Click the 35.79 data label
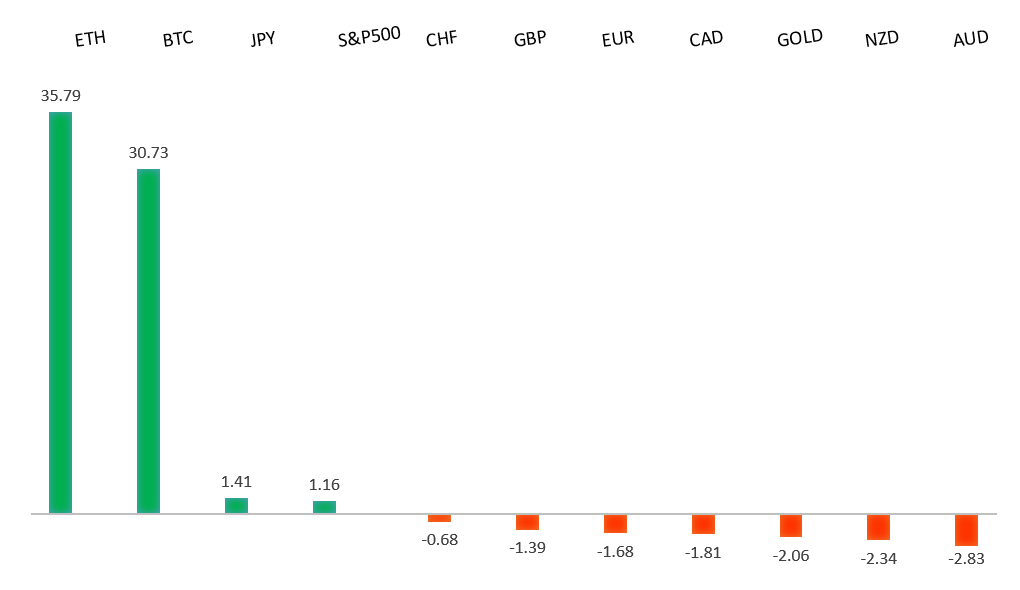This screenshot has width=1020, height=590. pyautogui.click(x=60, y=96)
